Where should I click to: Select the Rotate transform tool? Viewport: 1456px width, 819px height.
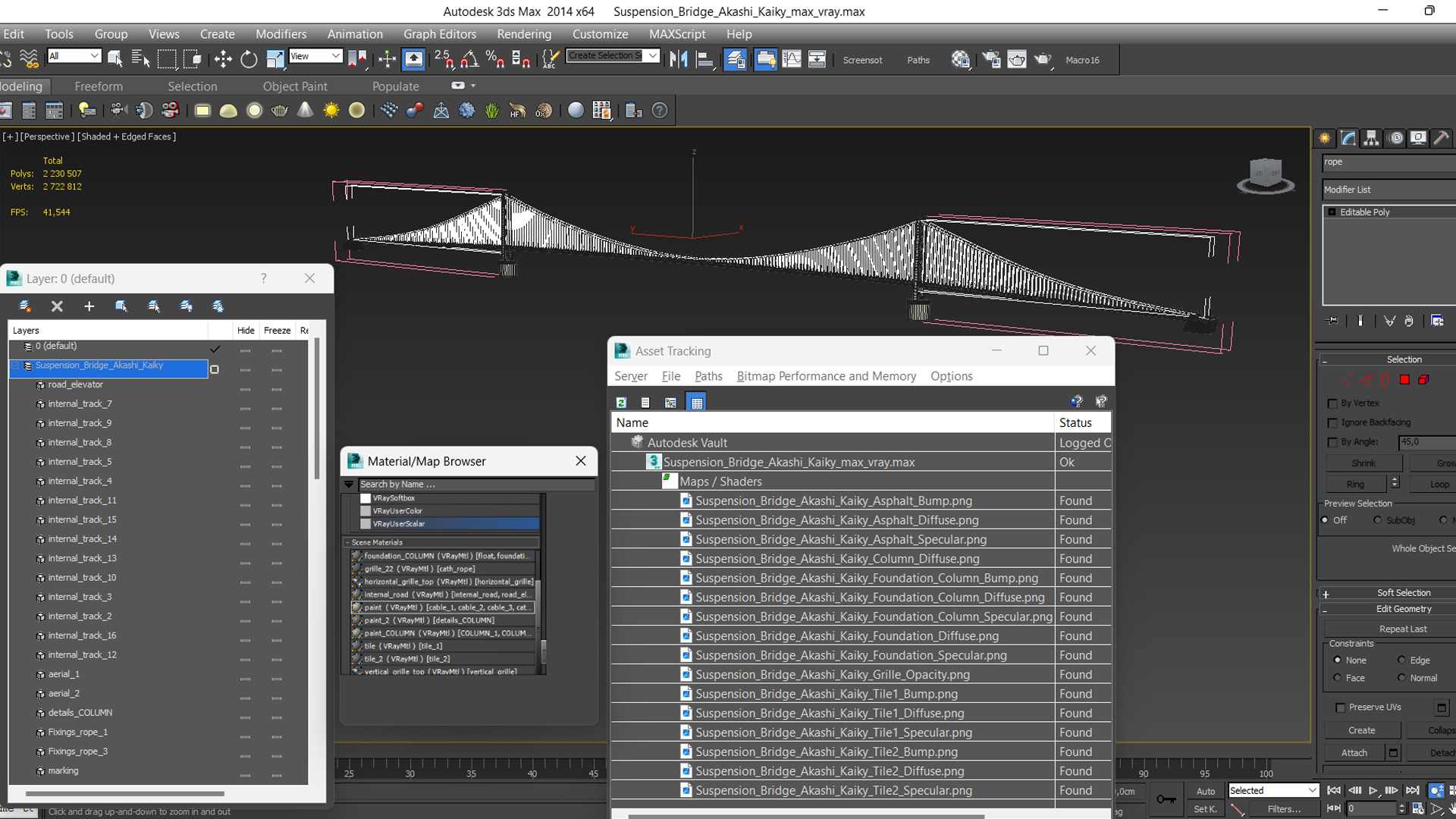249,59
